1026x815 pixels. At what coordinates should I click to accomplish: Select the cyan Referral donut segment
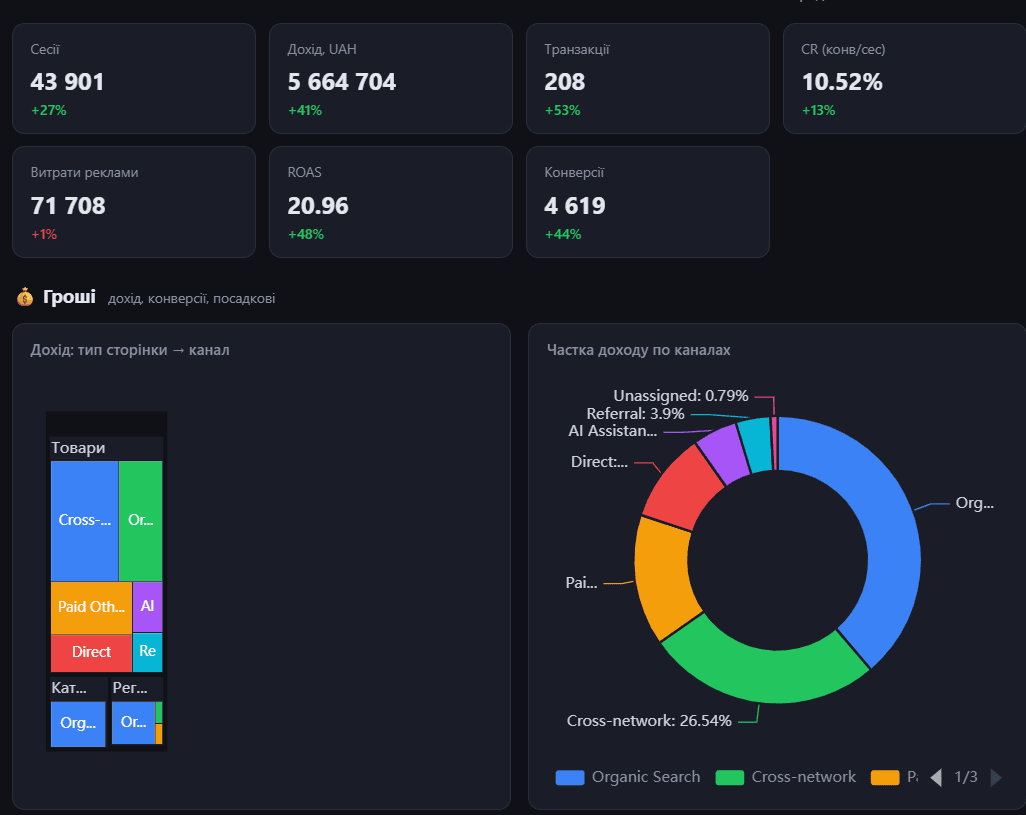756,445
